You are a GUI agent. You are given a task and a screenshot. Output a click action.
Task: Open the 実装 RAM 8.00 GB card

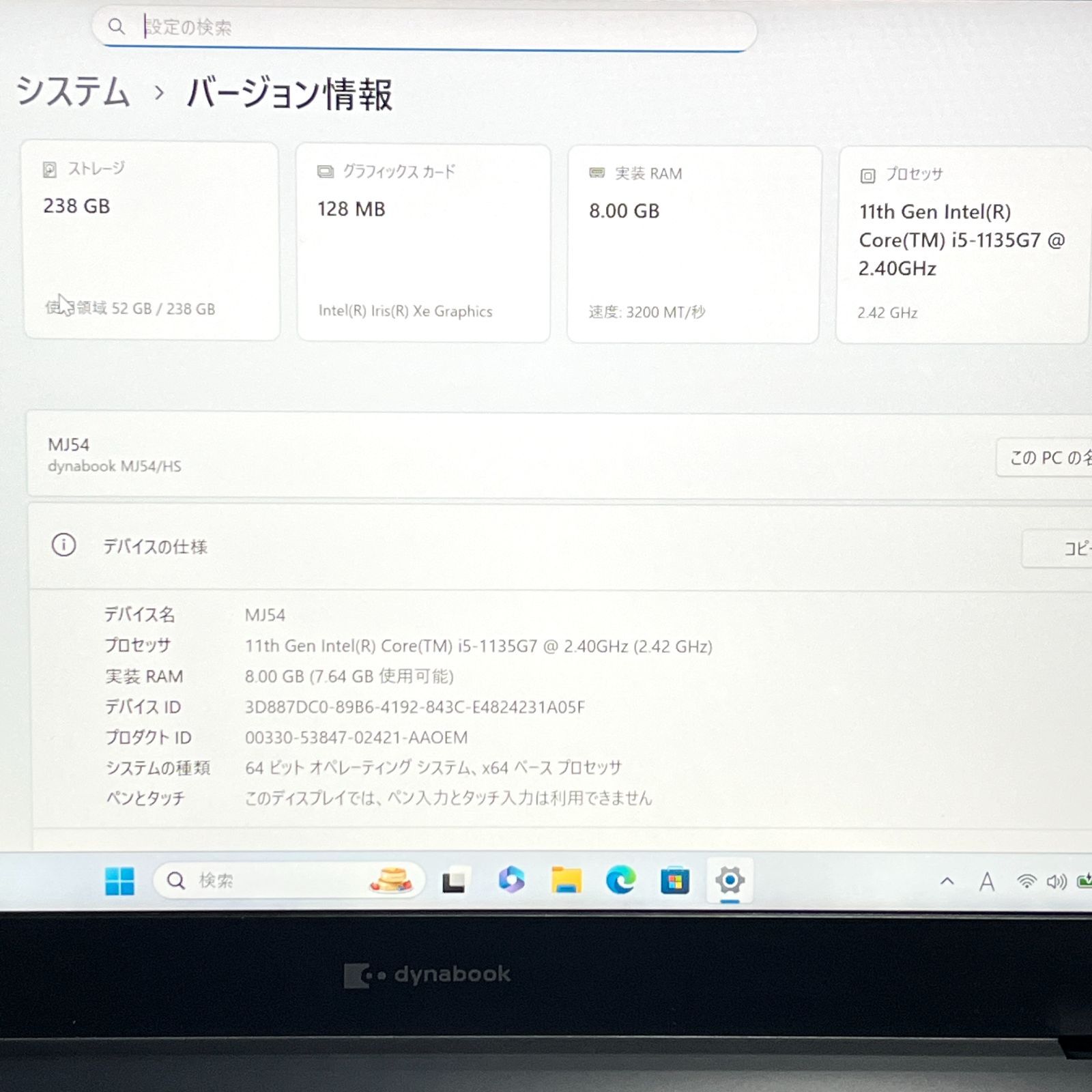693,244
